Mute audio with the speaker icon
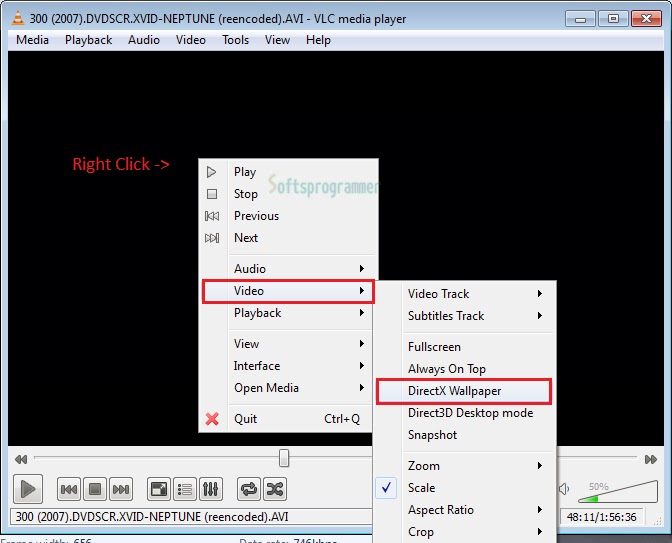 564,489
